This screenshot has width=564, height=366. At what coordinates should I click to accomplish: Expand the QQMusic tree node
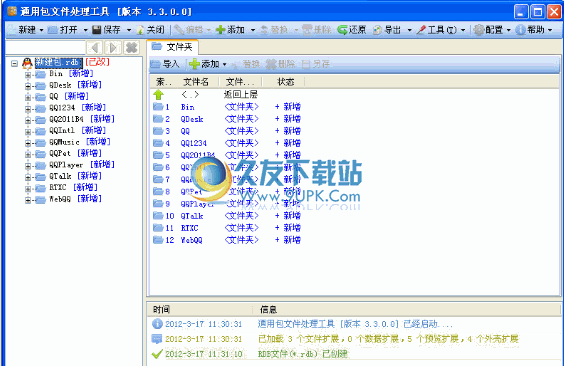[28, 143]
